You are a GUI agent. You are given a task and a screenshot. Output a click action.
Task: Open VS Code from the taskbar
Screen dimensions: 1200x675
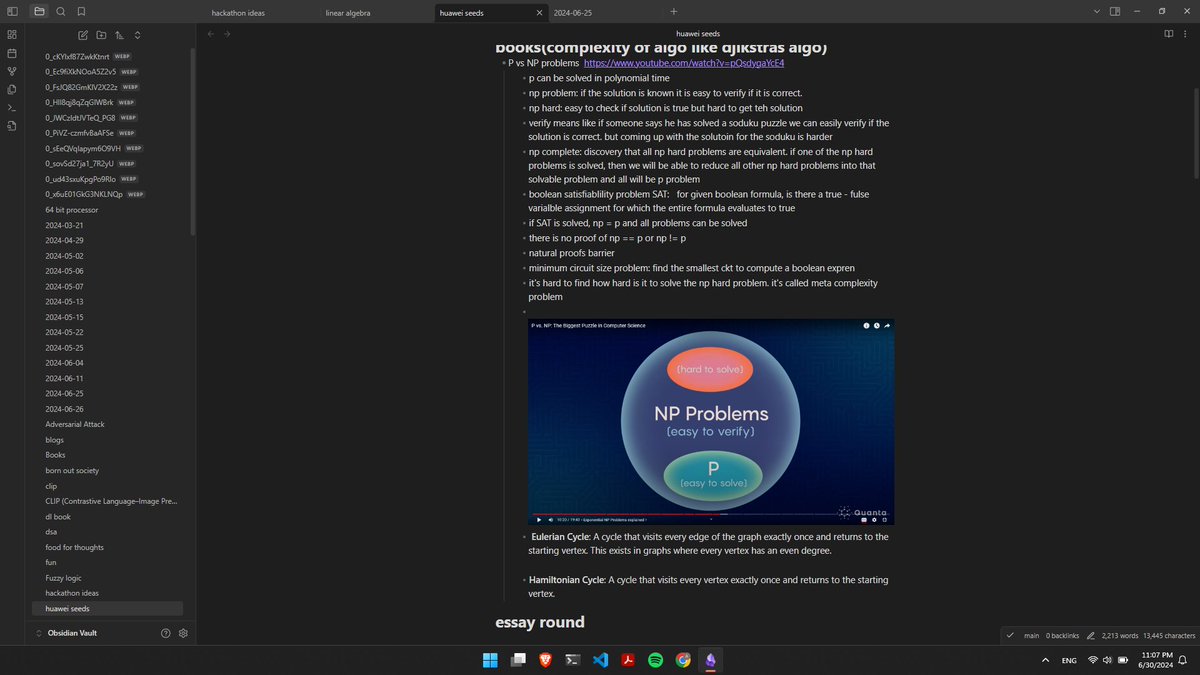pyautogui.click(x=600, y=660)
